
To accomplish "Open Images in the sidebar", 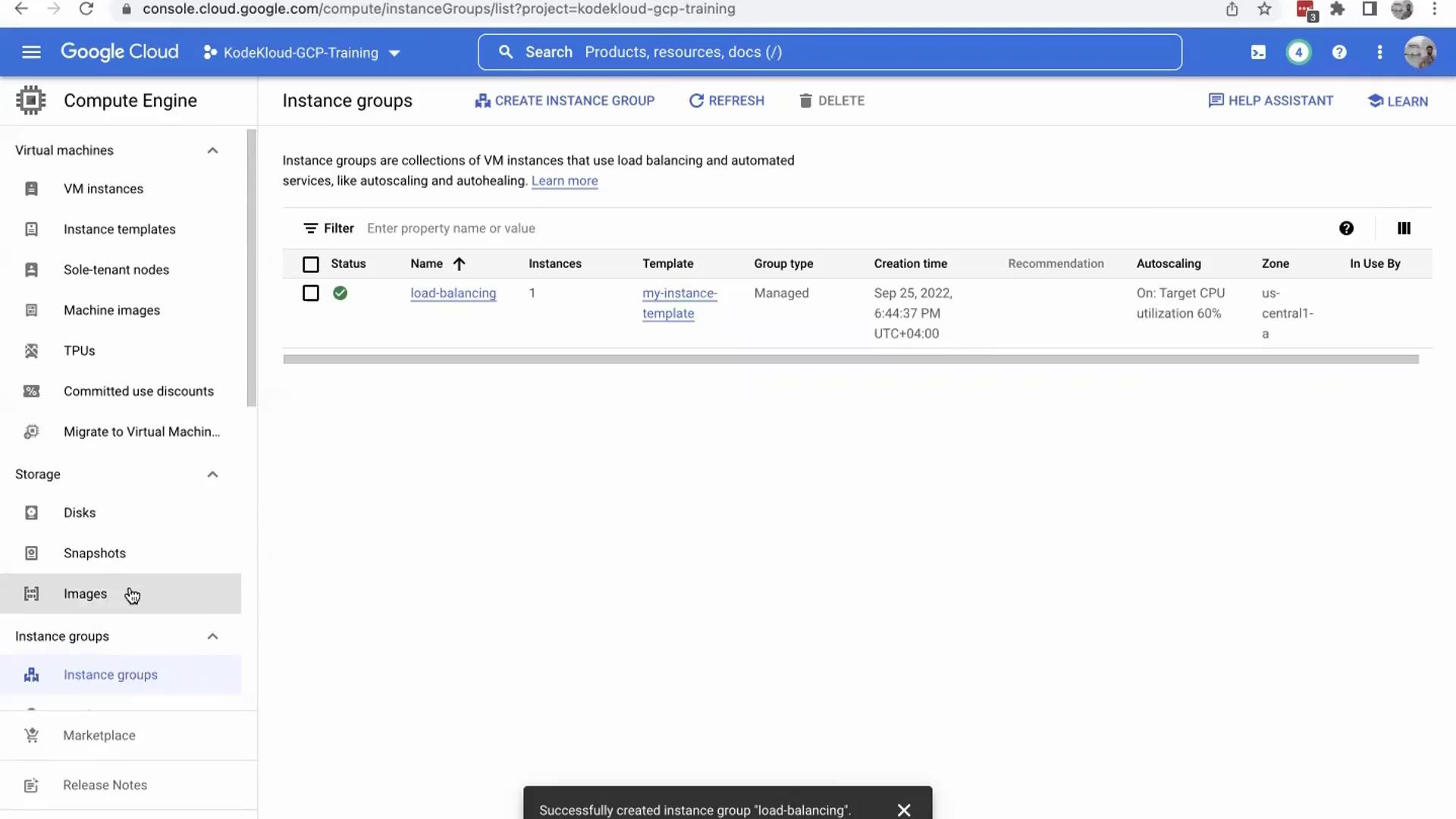I will click(85, 594).
